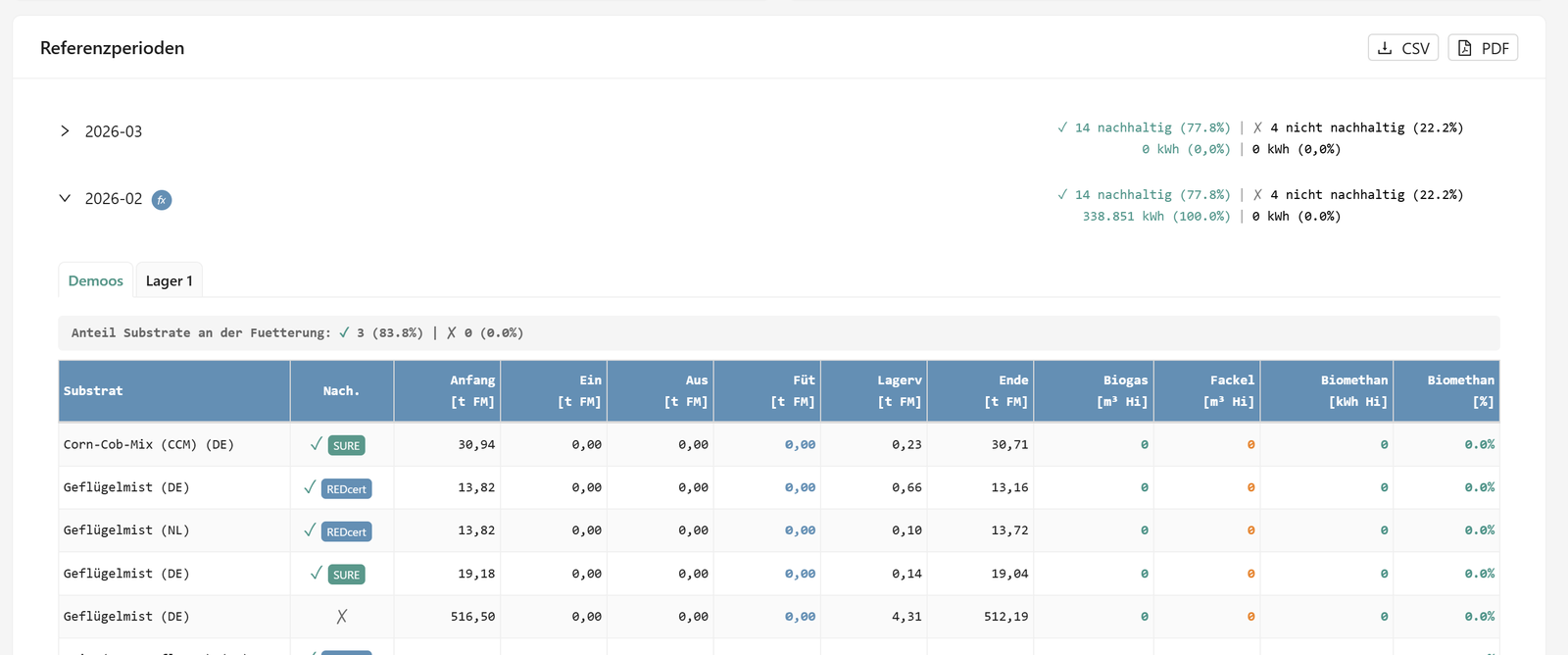Click the Referenzperioden heading
Image resolution: width=1568 pixels, height=655 pixels.
pyautogui.click(x=112, y=48)
